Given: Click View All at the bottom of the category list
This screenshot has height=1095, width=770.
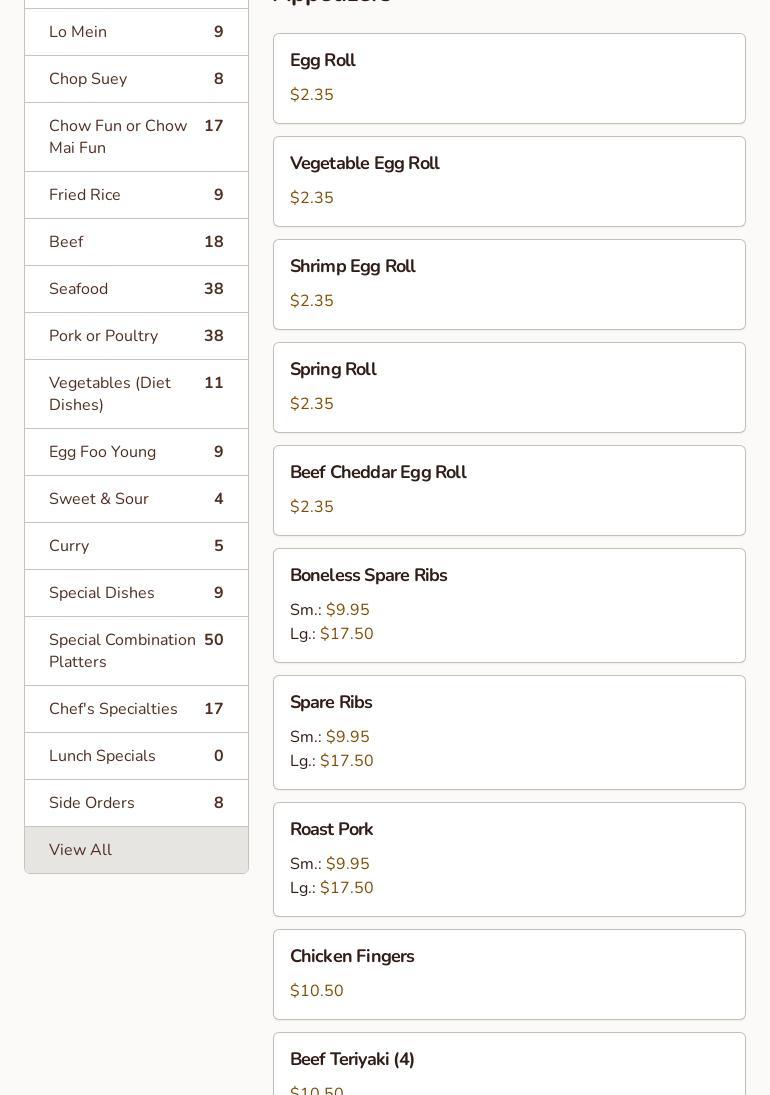Looking at the screenshot, I should tap(136, 850).
